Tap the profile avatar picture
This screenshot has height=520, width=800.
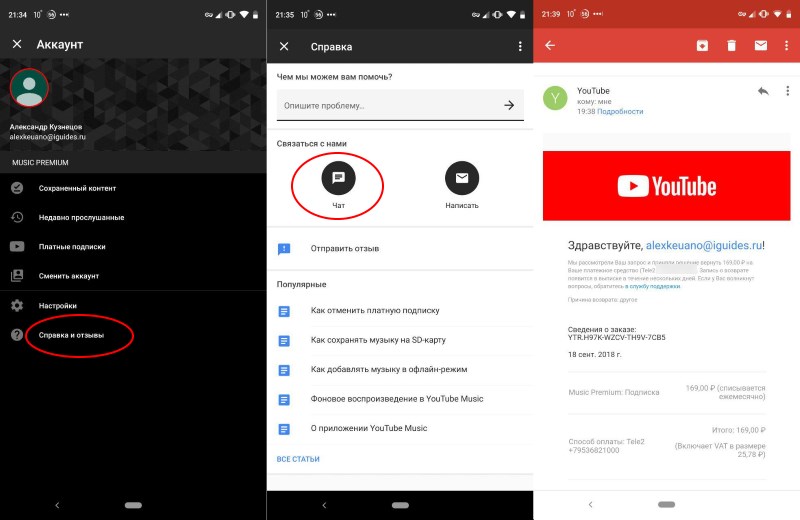tap(30, 88)
